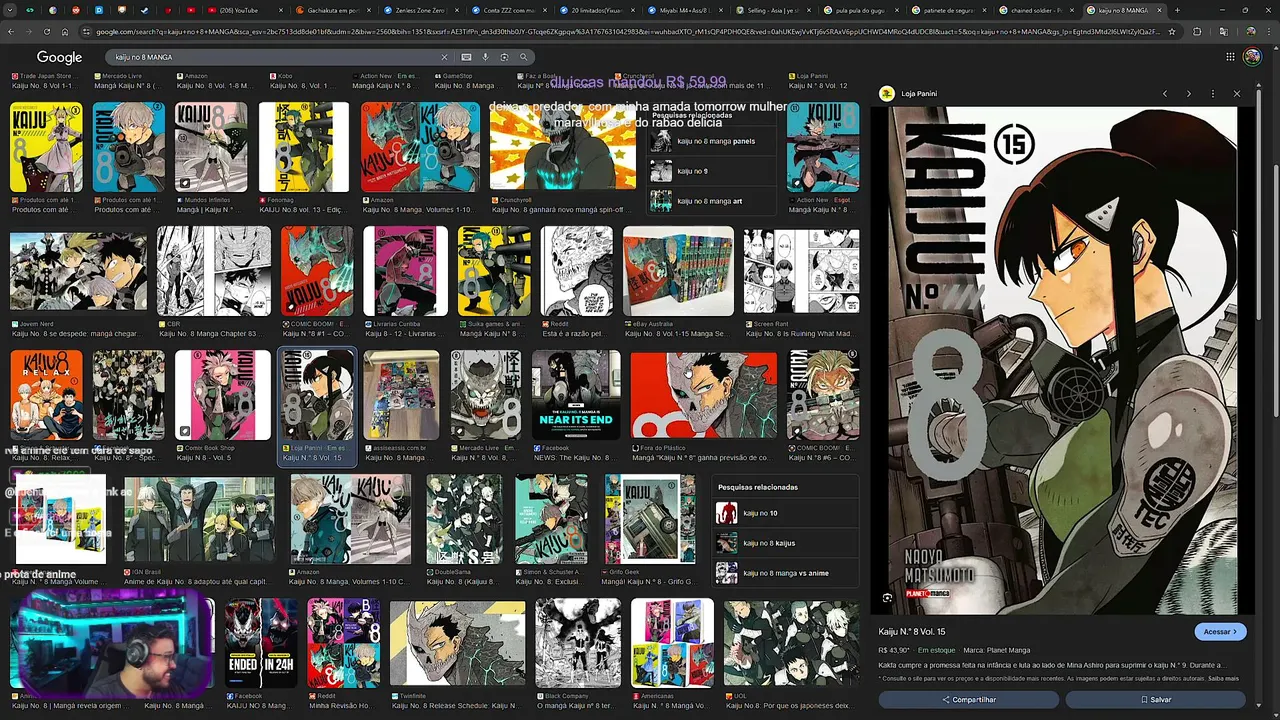
Task: Submit search with the magnifier icon
Action: point(523,57)
